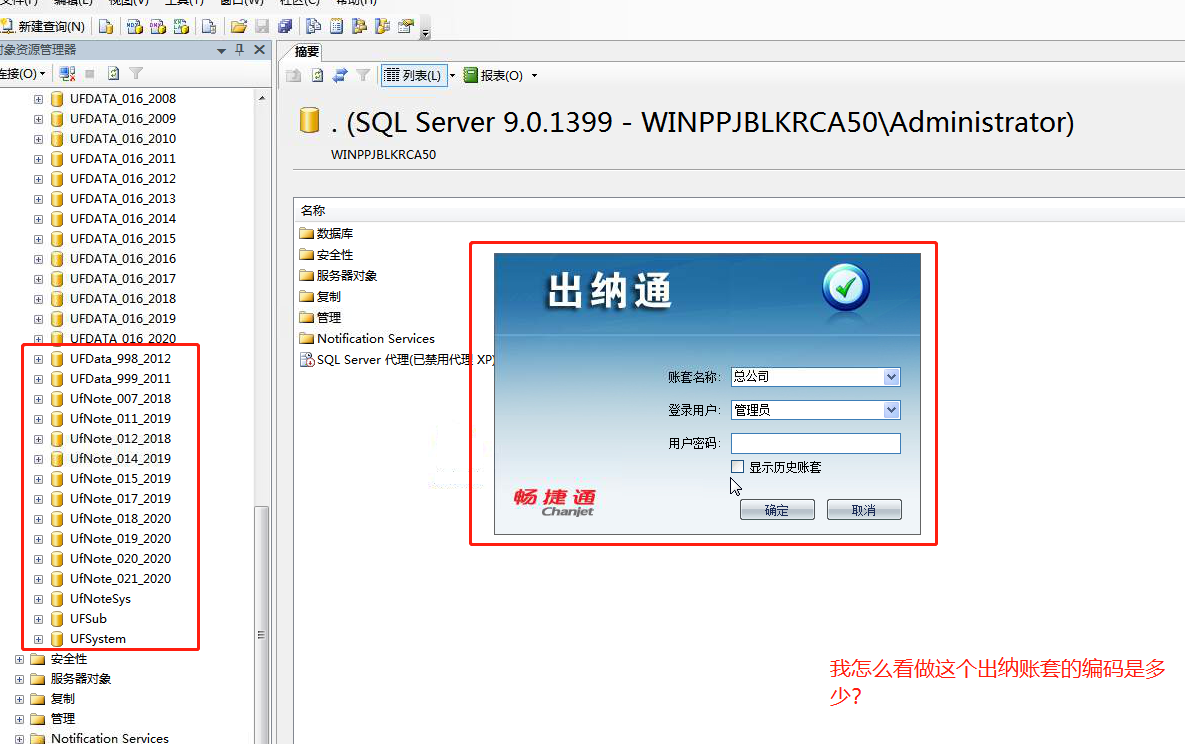Image resolution: width=1185 pixels, height=744 pixels.
Task: Expand the 服务器对象 folder in the tree
Action: (x=20, y=679)
